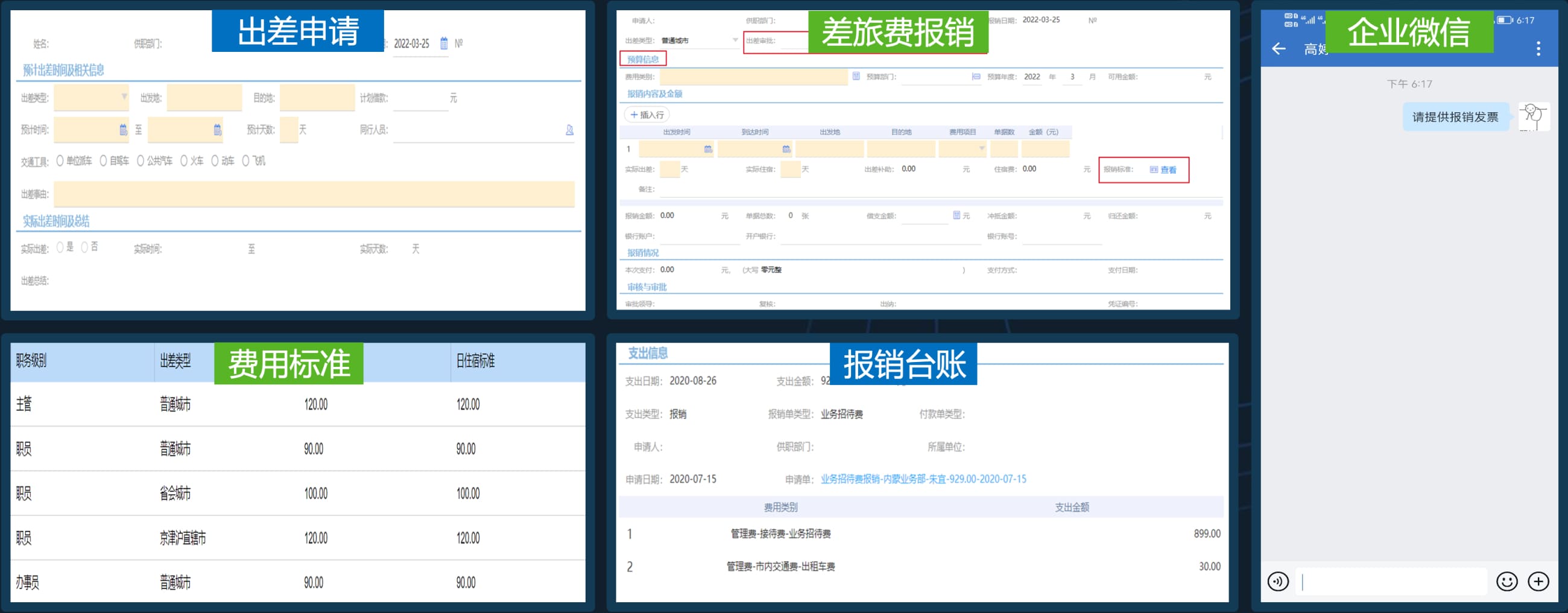Viewport: 1568px width, 613px height.
Task: Click the 支出日期 value 2020-08-26
Action: point(693,381)
